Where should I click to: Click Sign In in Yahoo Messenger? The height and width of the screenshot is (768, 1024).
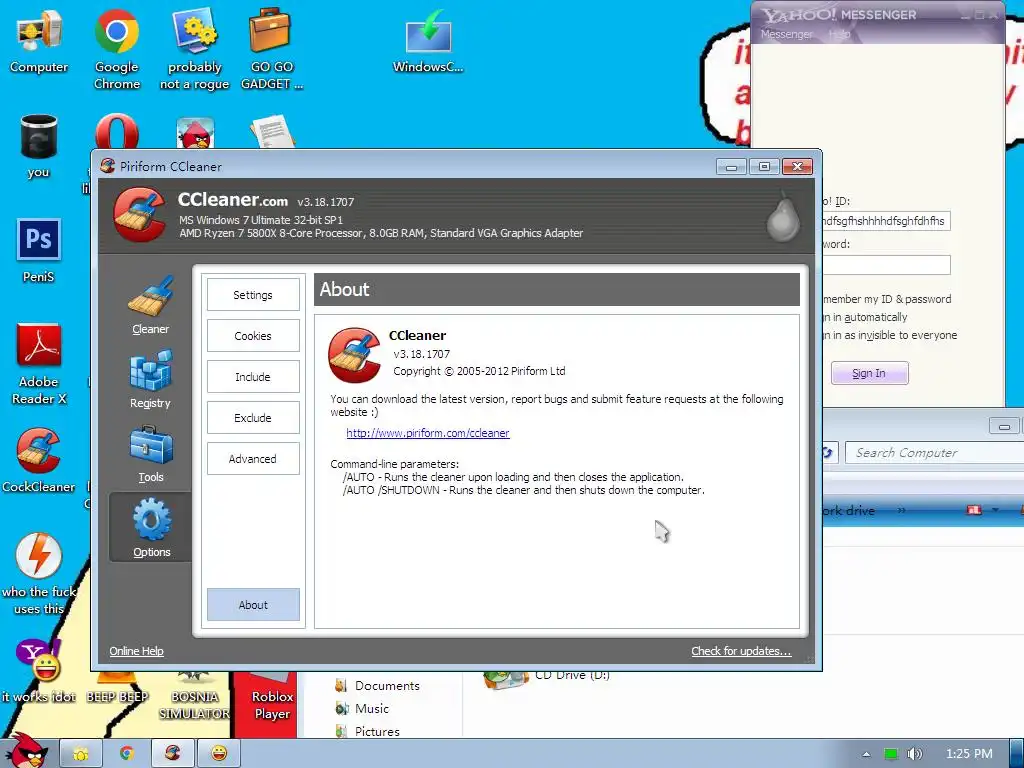point(869,373)
